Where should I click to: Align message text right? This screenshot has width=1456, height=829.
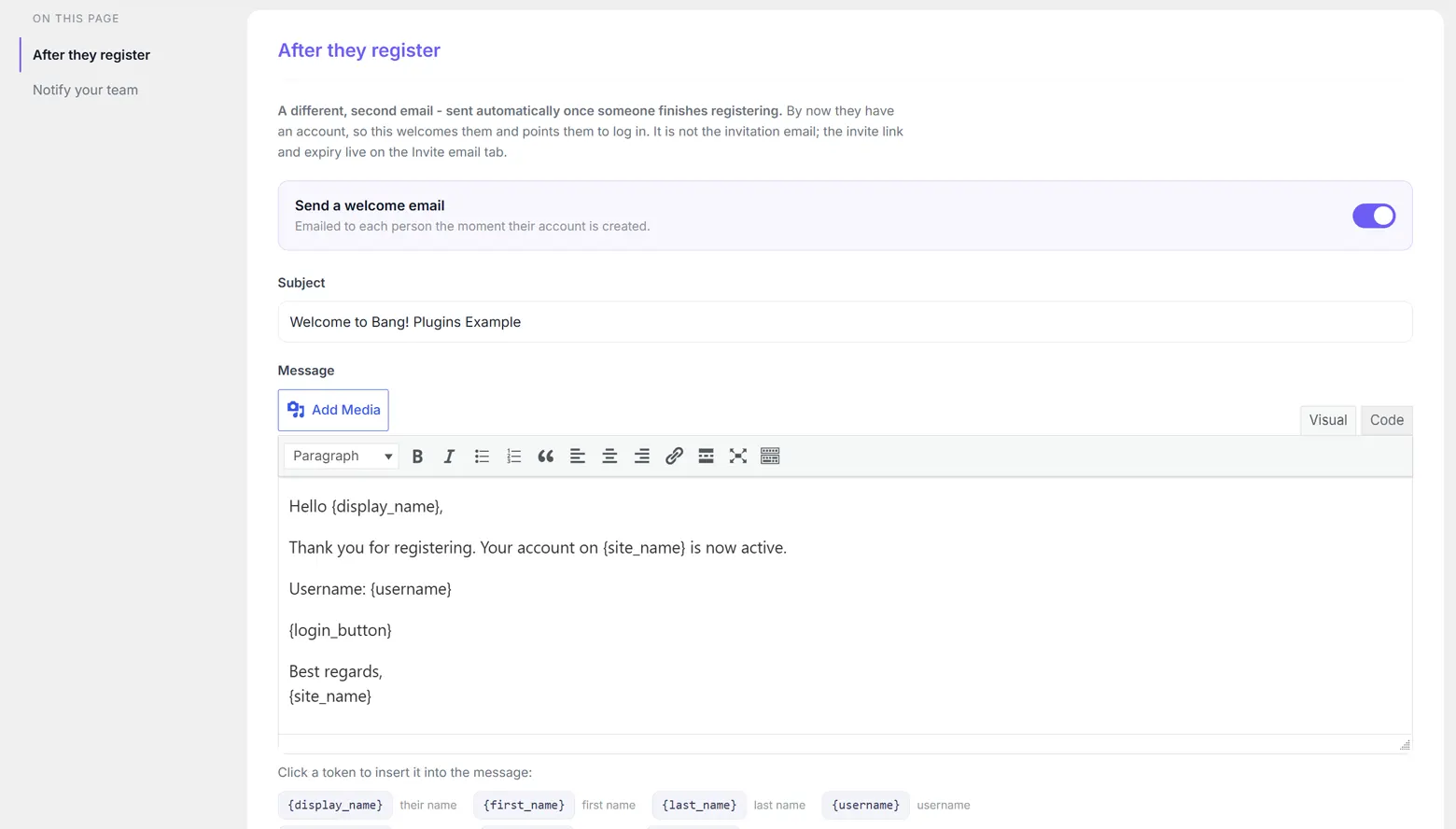click(x=642, y=457)
